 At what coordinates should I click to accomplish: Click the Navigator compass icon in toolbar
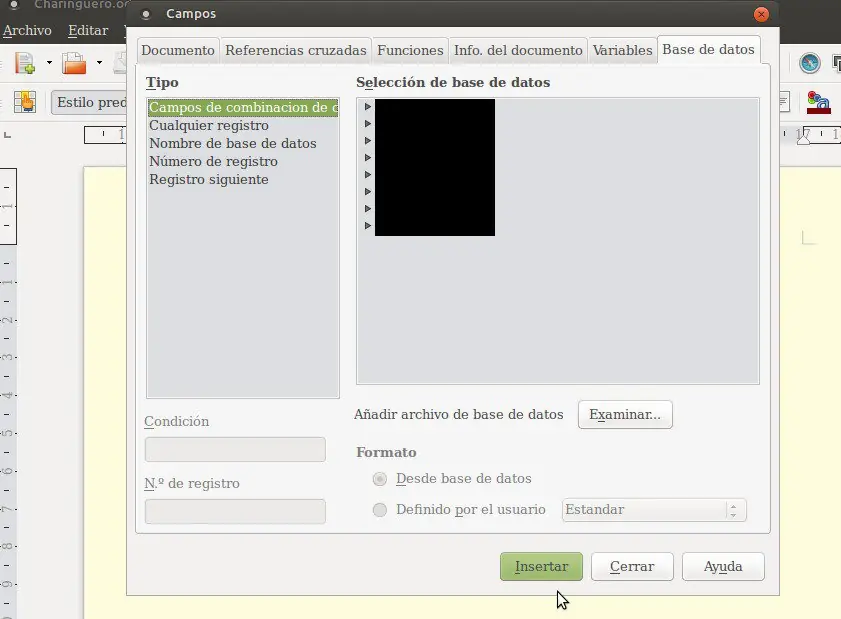(809, 63)
